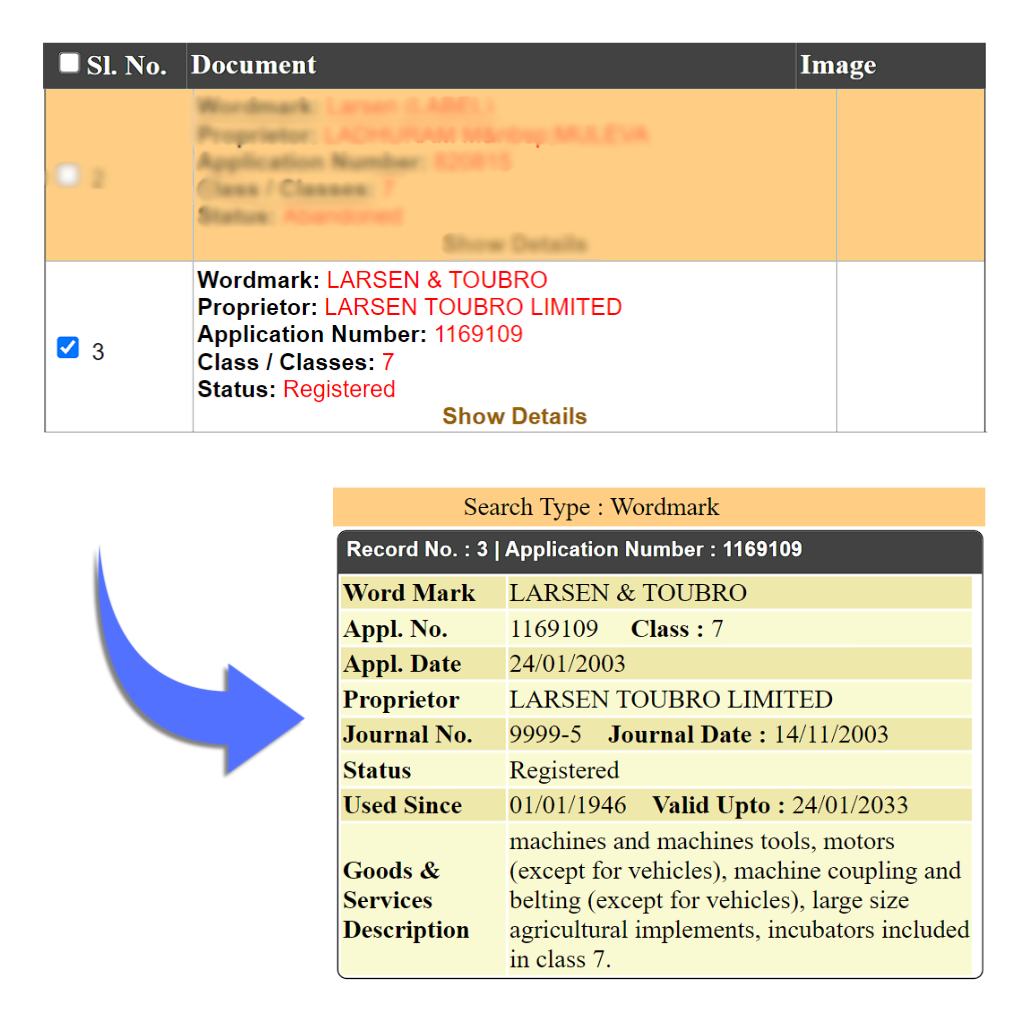
Task: Uncheck the checkbox for row 3
Action: 68,348
